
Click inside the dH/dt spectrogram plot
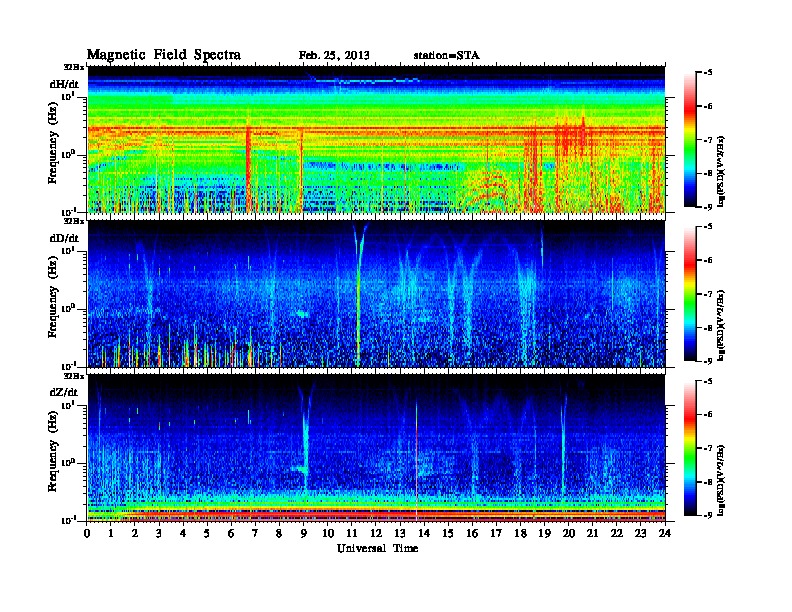click(376, 139)
